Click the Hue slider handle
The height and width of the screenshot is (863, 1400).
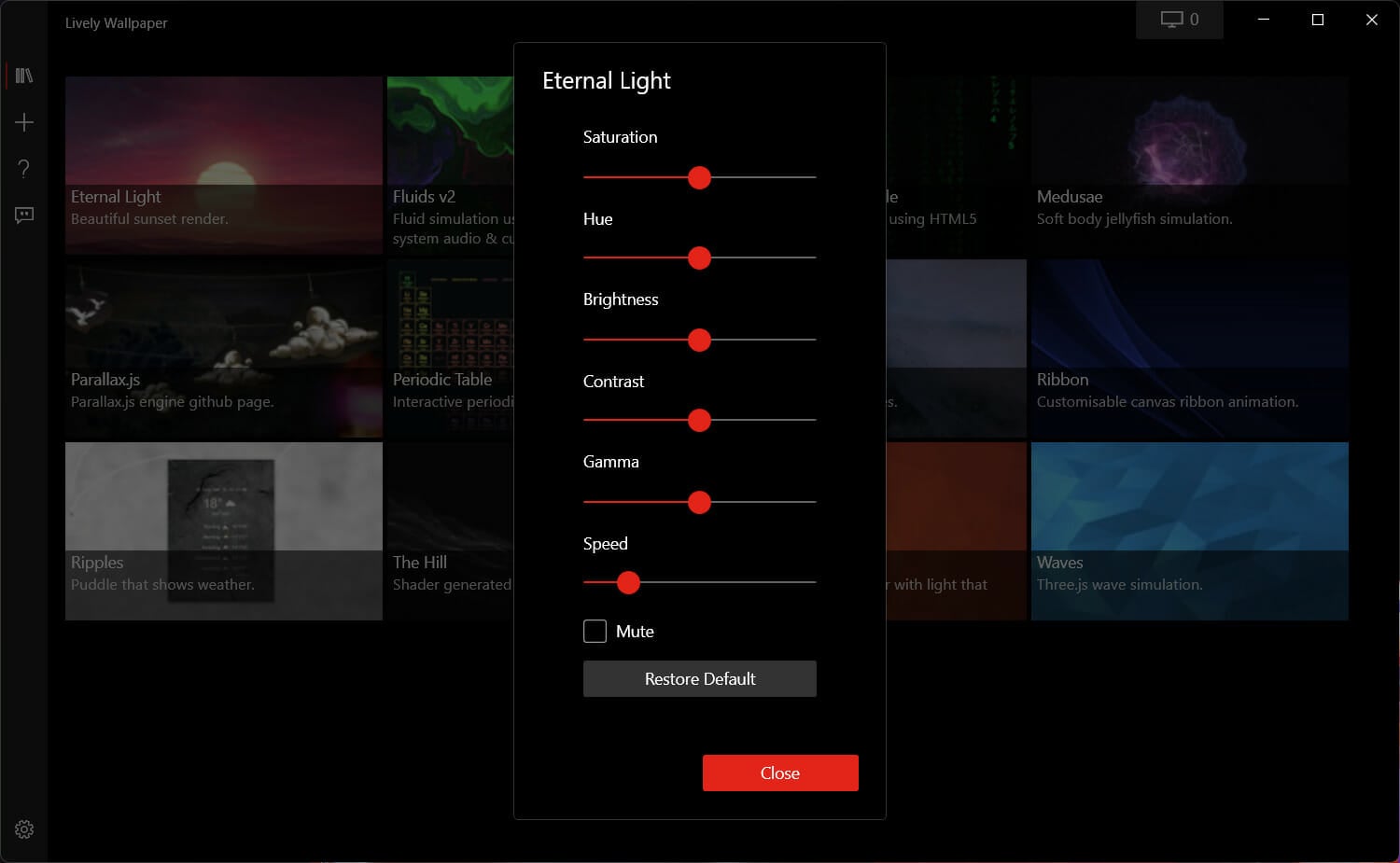tap(699, 258)
